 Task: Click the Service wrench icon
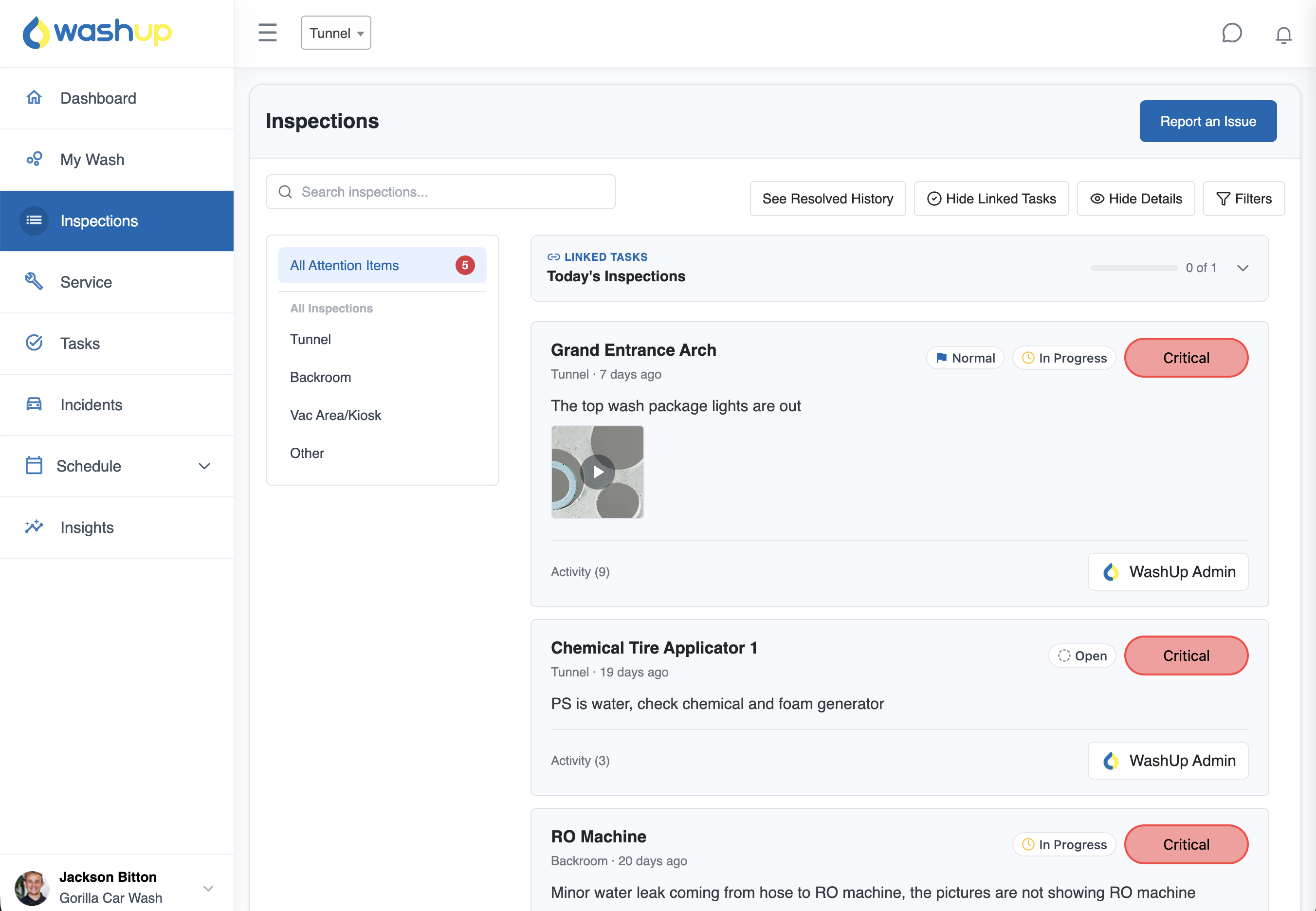(34, 281)
